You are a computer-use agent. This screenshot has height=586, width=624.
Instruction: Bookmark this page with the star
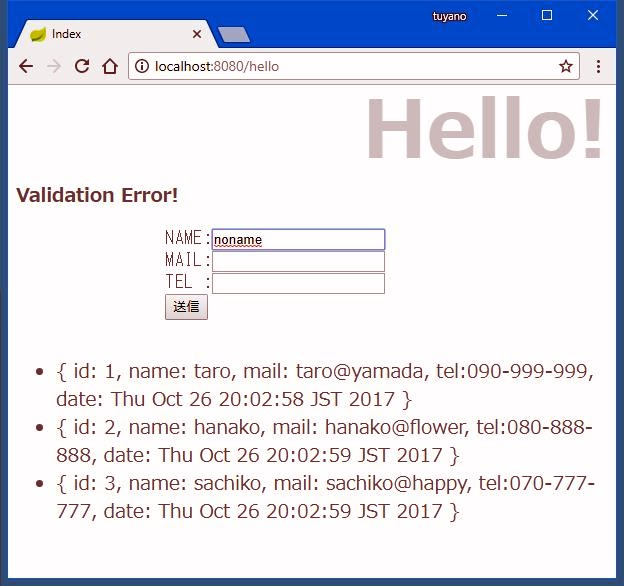(x=566, y=67)
